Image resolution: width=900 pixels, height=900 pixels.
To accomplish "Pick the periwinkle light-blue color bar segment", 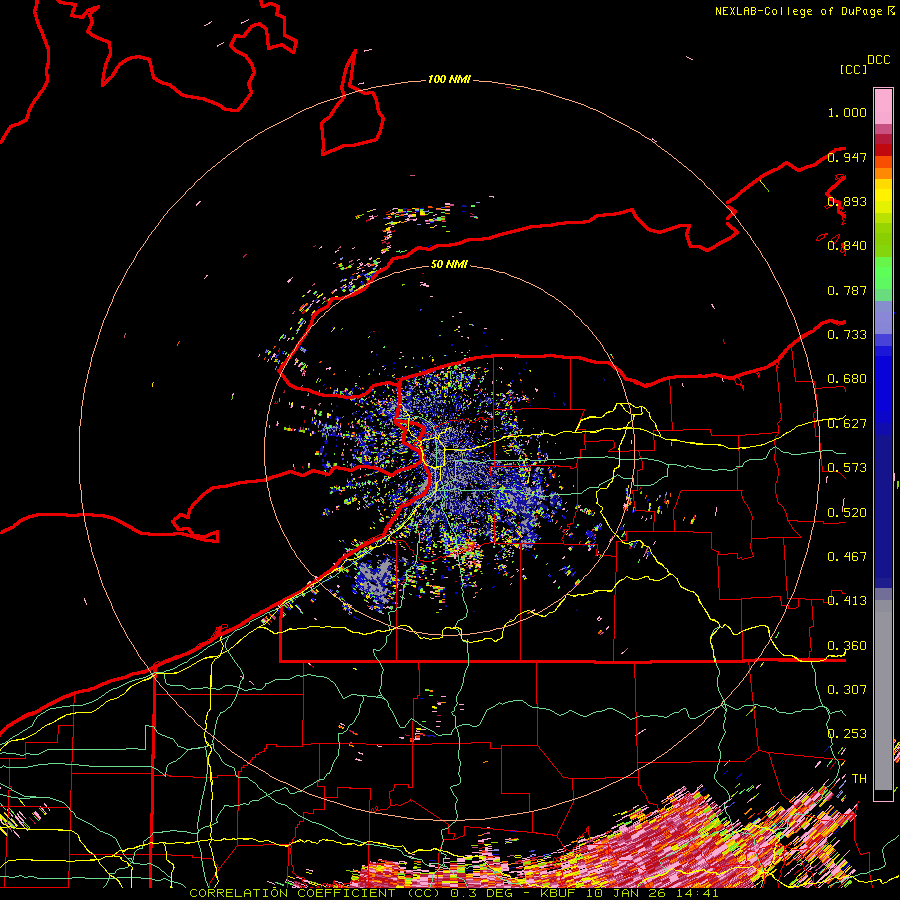I will pyautogui.click(x=883, y=317).
